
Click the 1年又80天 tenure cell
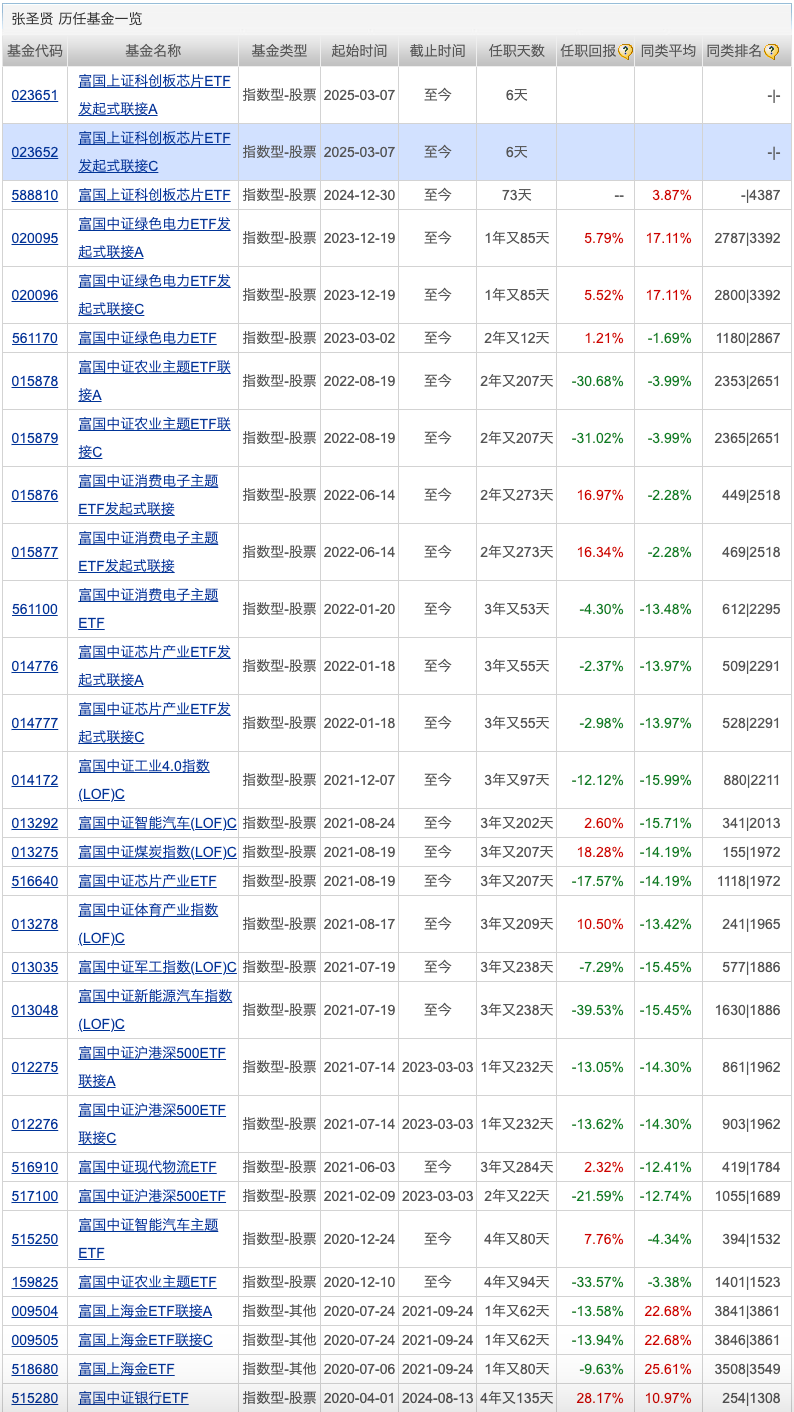(x=517, y=1369)
